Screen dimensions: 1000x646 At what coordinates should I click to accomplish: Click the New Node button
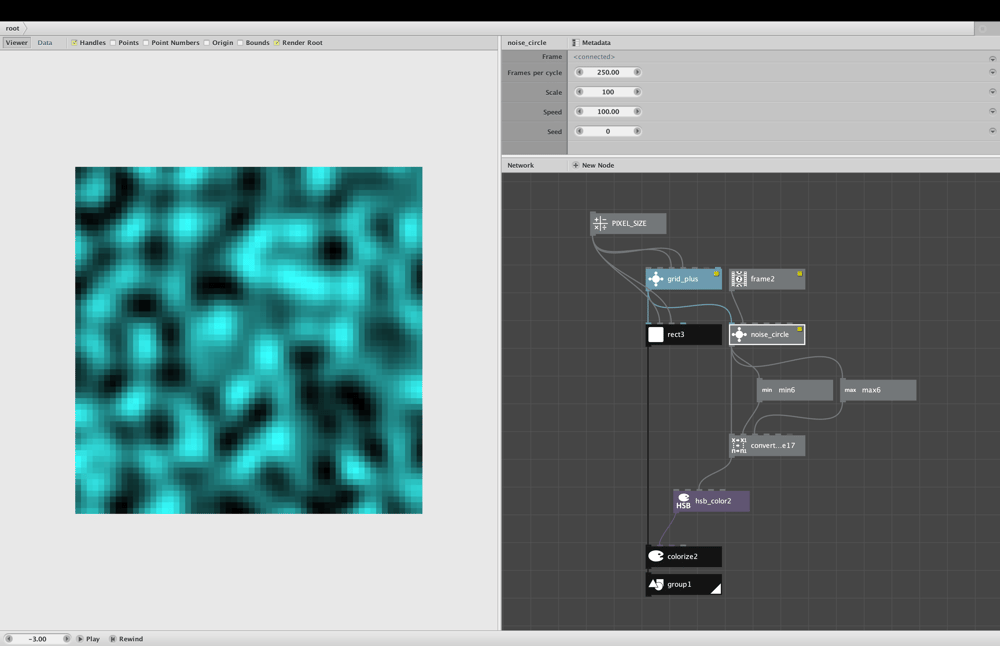tap(593, 165)
